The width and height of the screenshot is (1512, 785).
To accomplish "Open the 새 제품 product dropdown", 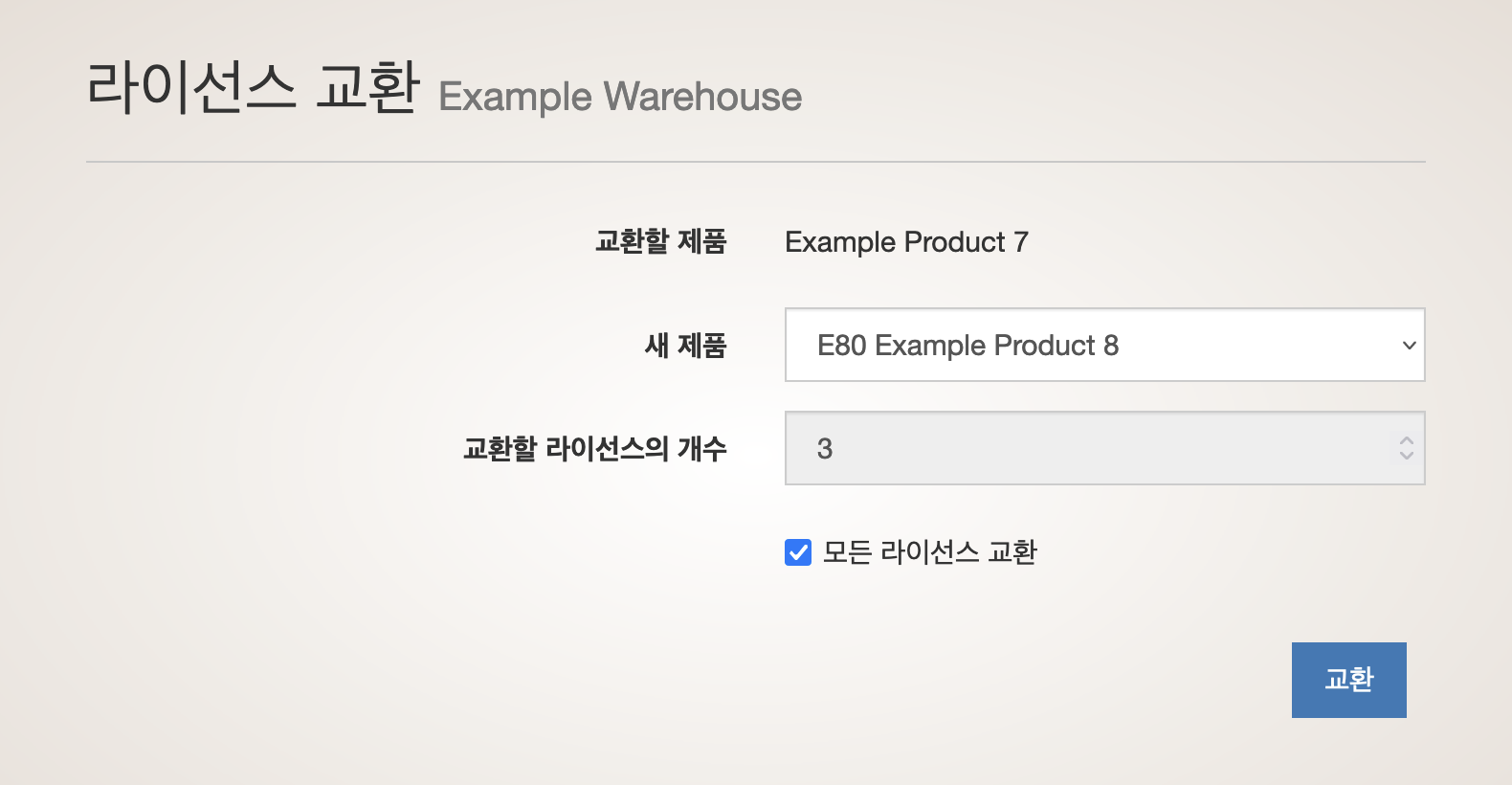I will click(1104, 345).
